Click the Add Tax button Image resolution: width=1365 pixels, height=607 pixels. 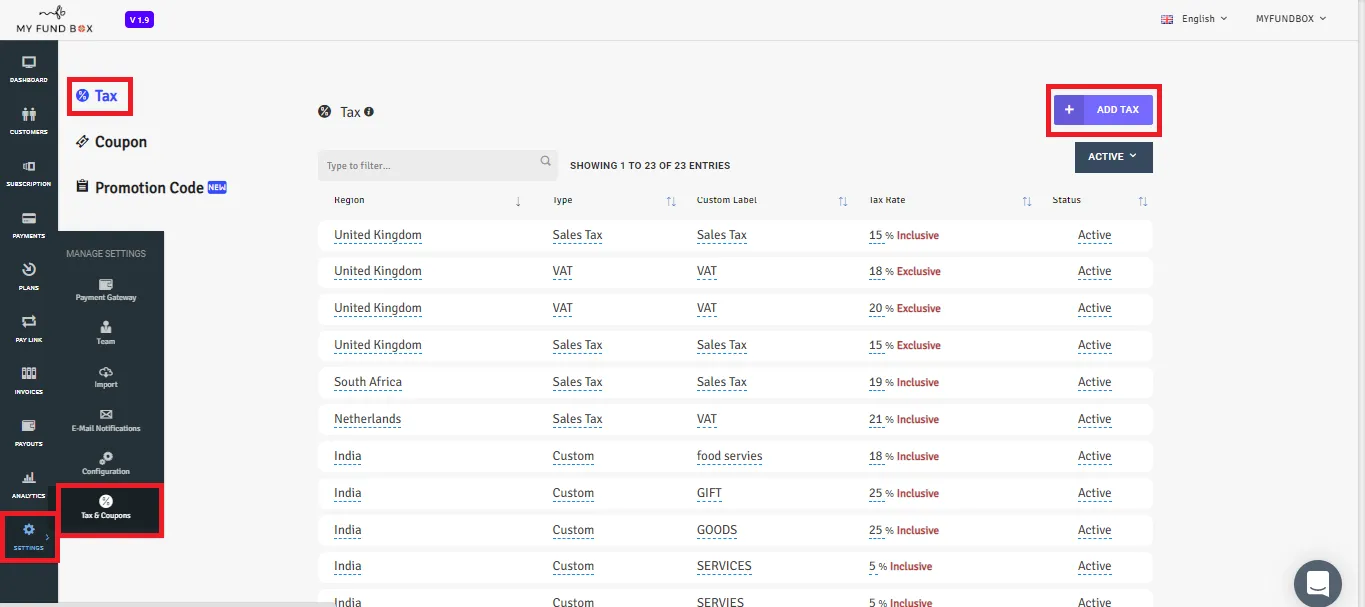[1103, 110]
